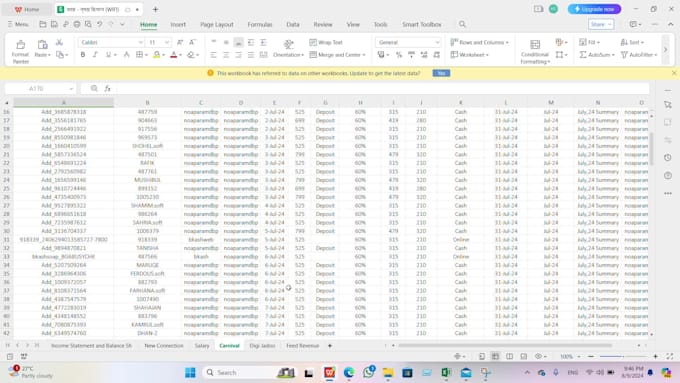Decrease font size with the smaller A icon
This screenshot has width=680, height=383.
192,42
